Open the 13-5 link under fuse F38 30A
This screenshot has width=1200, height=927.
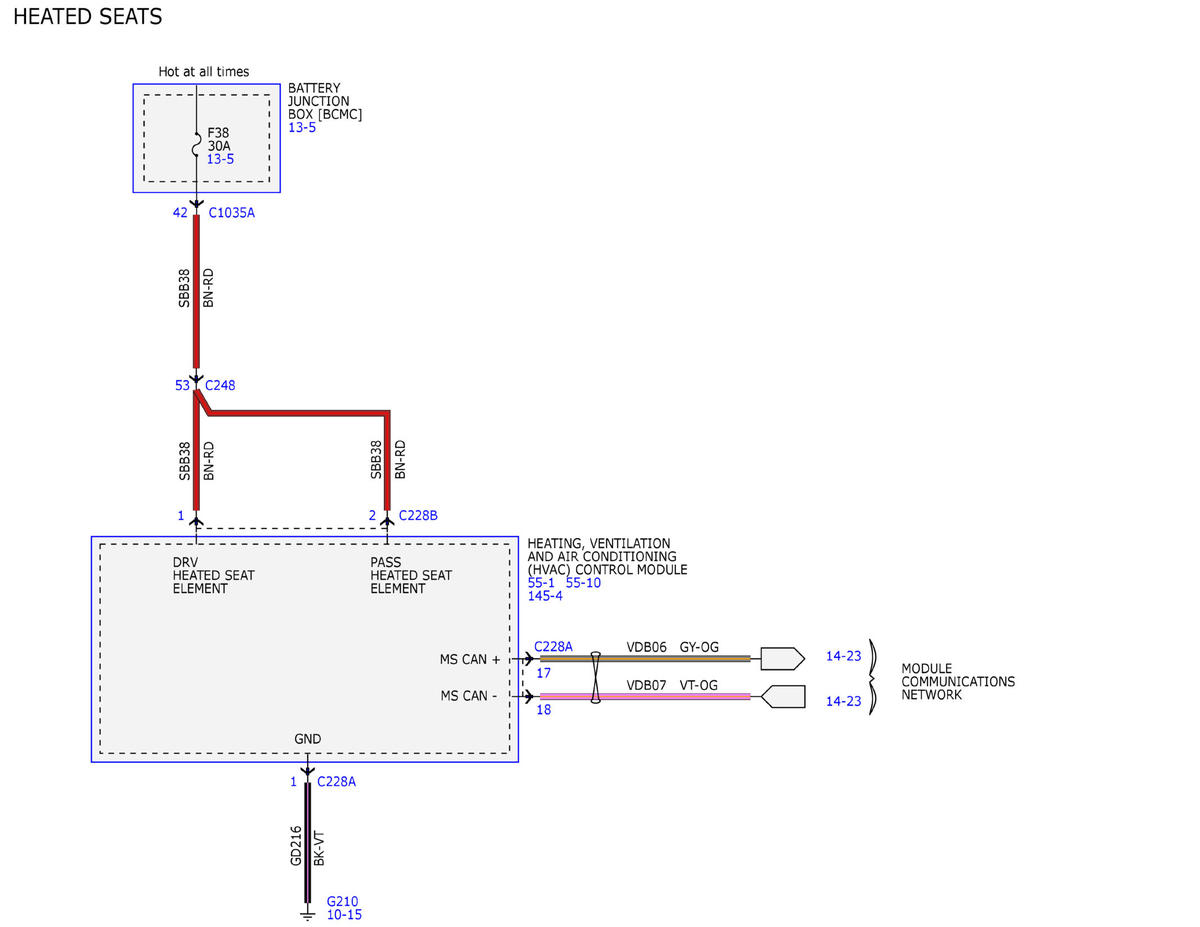tap(220, 159)
